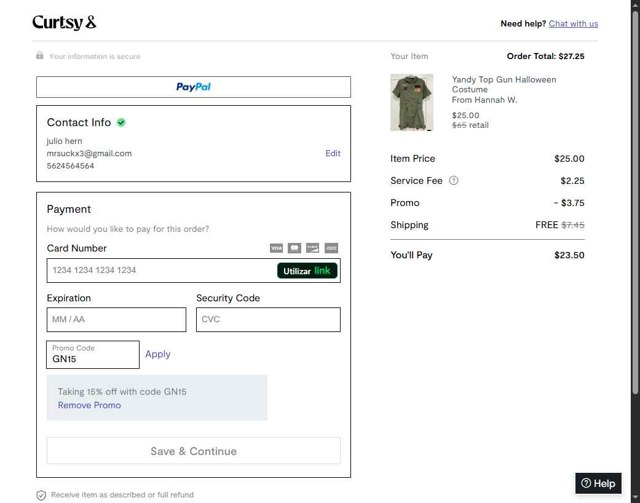Open the Help widget button

[598, 483]
